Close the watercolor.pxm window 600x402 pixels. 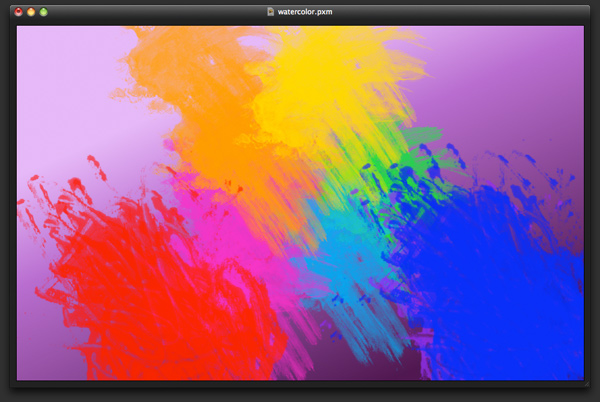coord(18,12)
